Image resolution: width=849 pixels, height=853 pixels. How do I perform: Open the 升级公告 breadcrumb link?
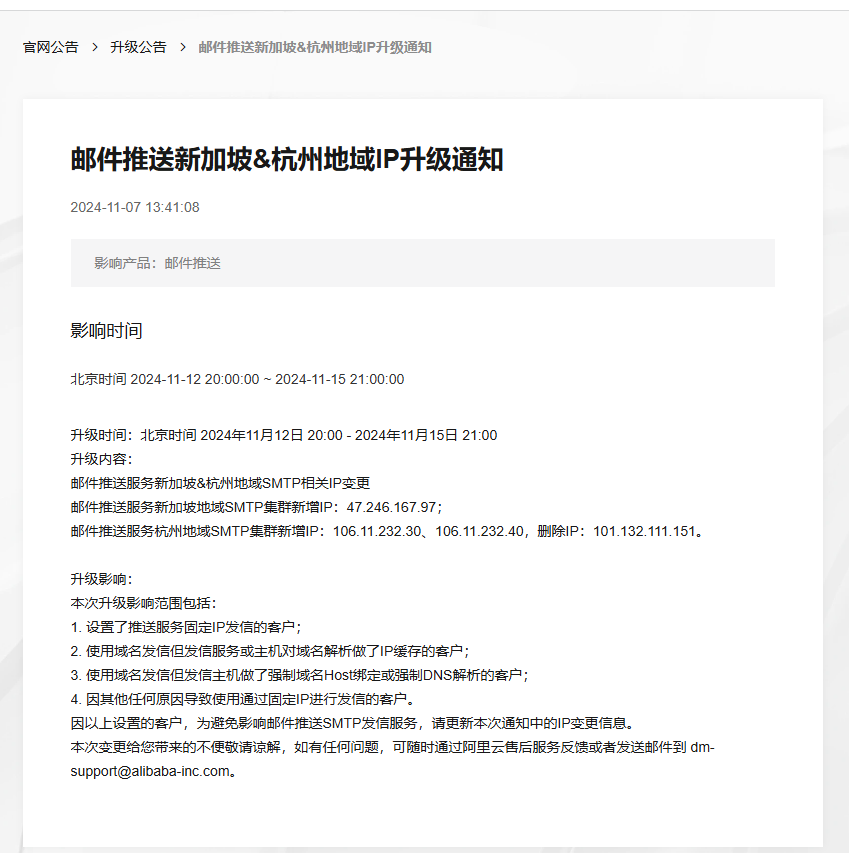coord(138,47)
